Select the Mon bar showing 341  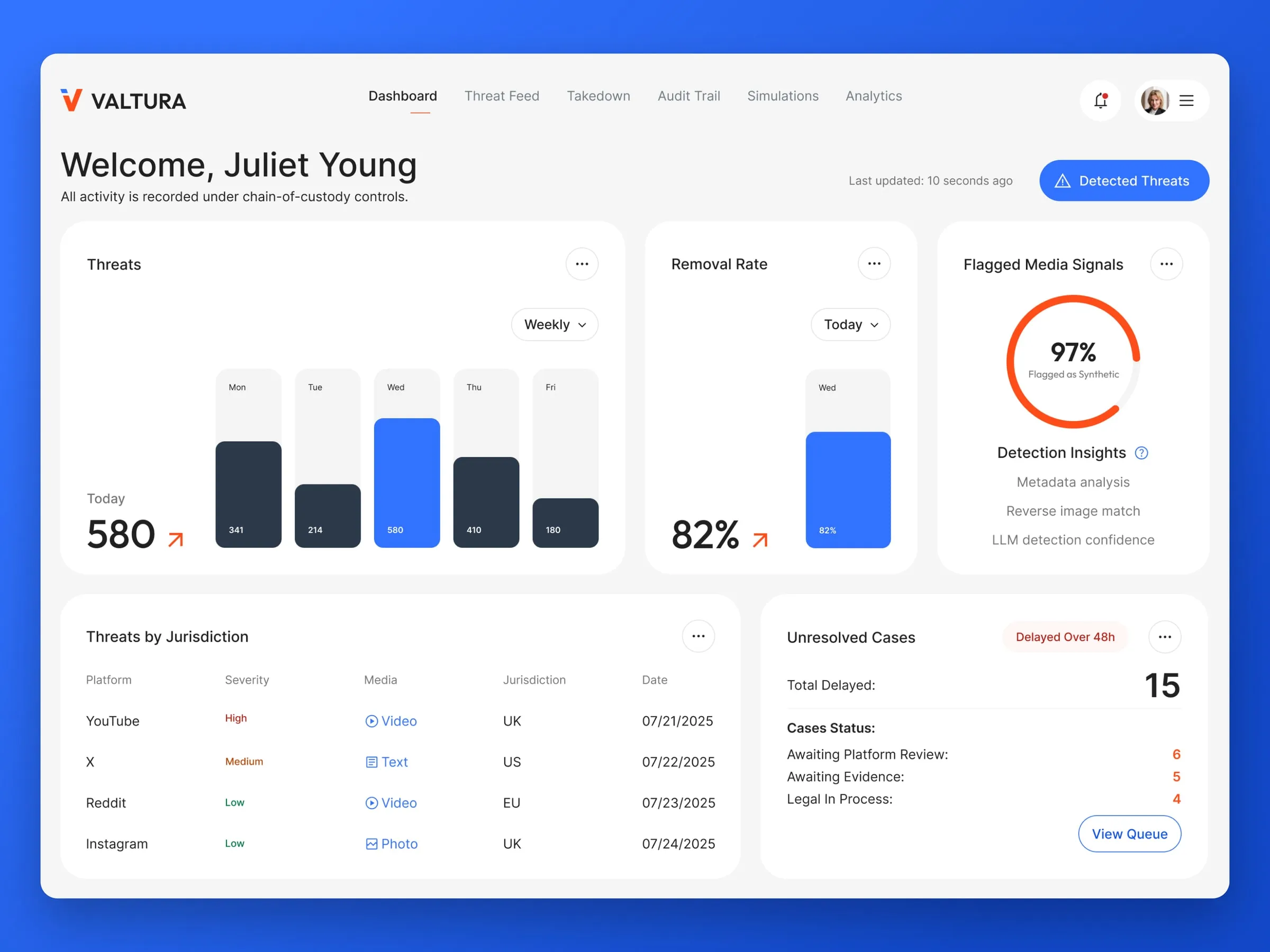coord(248,494)
